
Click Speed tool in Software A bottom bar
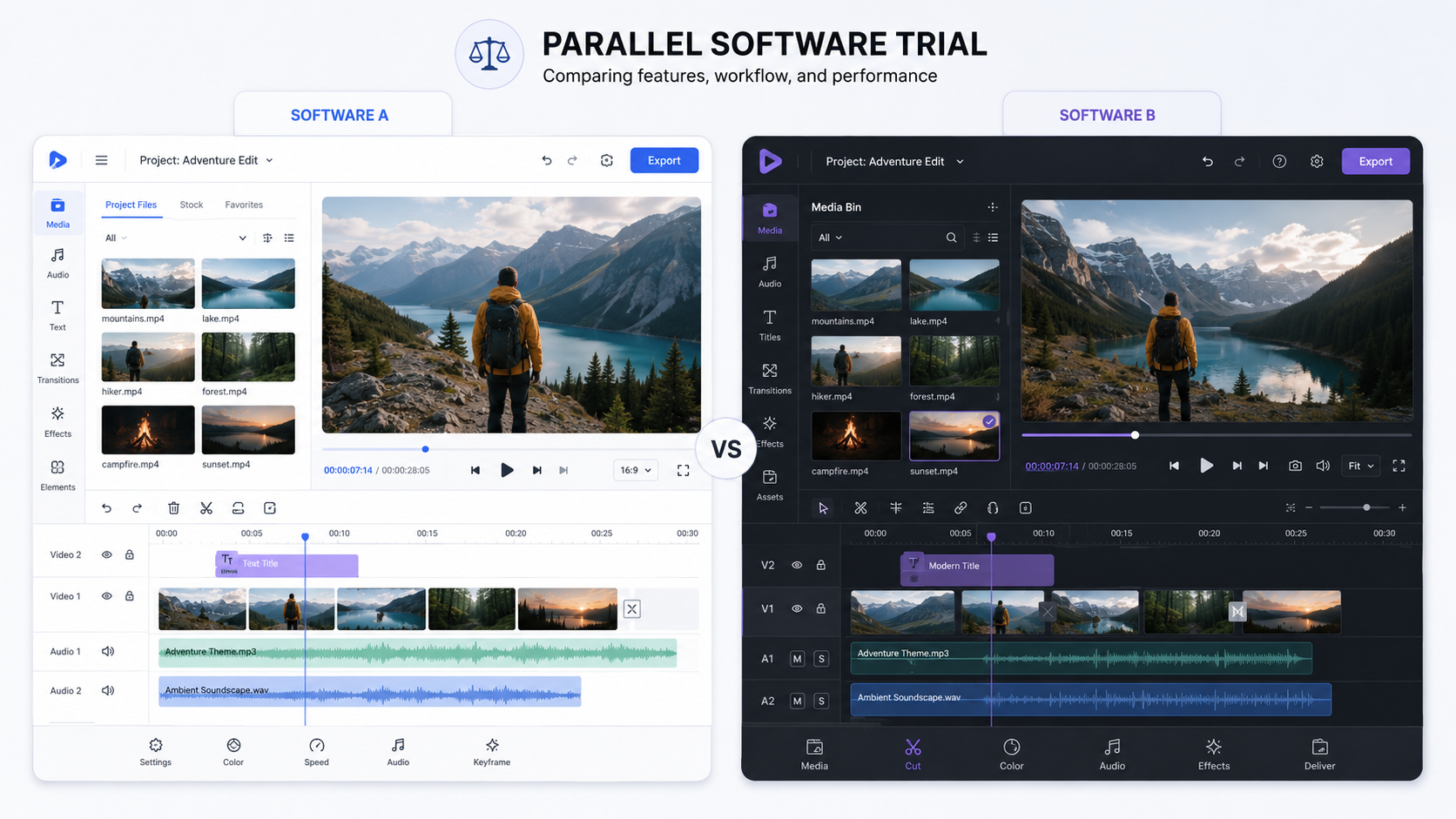317,752
